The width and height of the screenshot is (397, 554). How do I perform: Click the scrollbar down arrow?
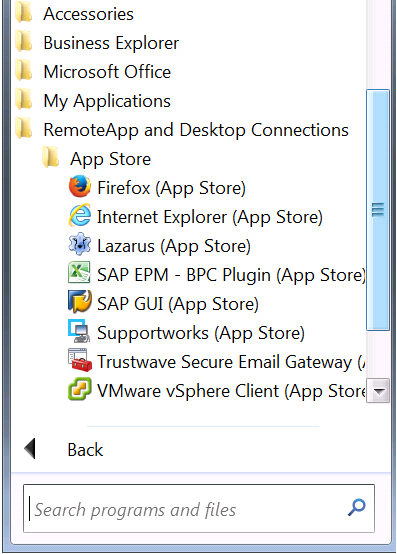(378, 391)
